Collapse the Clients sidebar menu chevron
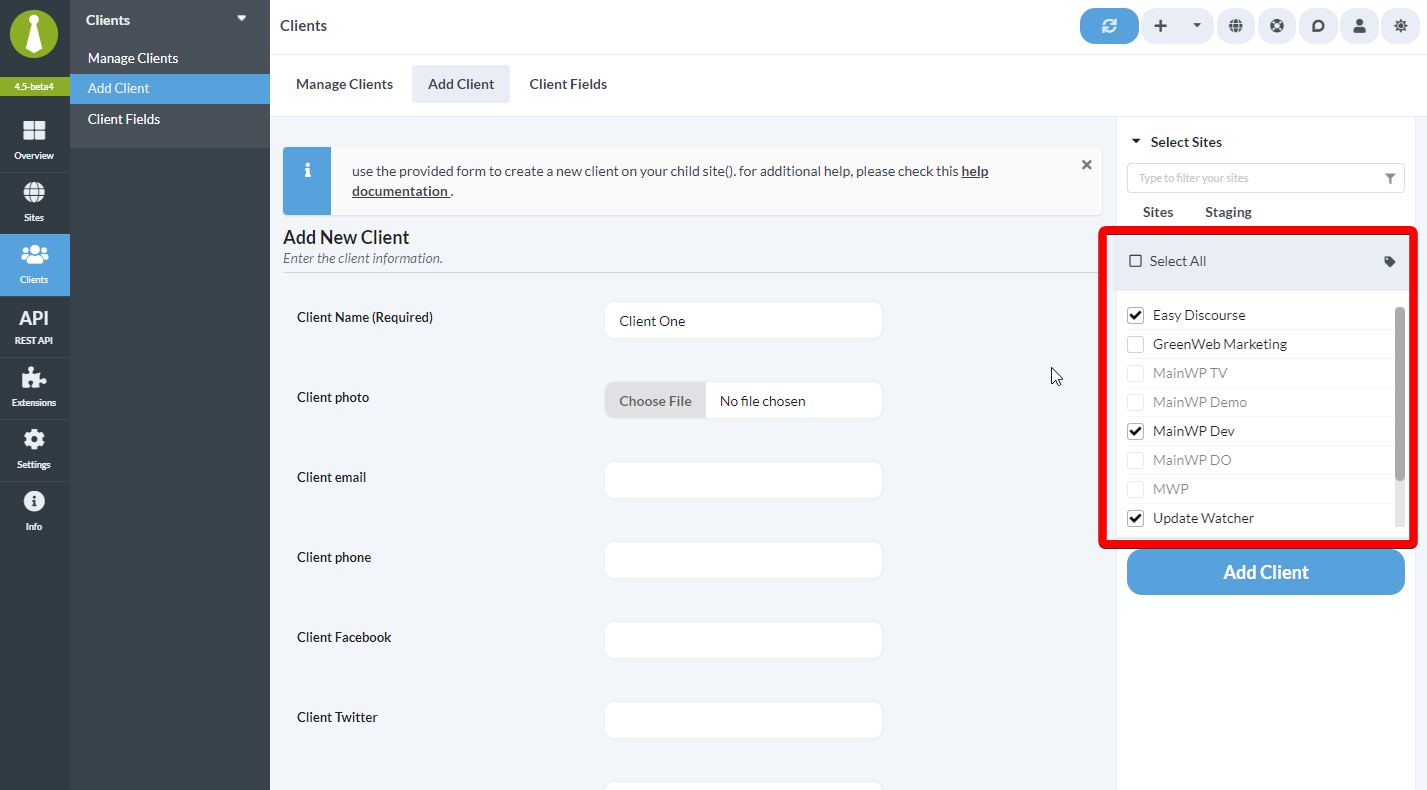Image resolution: width=1427 pixels, height=790 pixels. point(240,19)
